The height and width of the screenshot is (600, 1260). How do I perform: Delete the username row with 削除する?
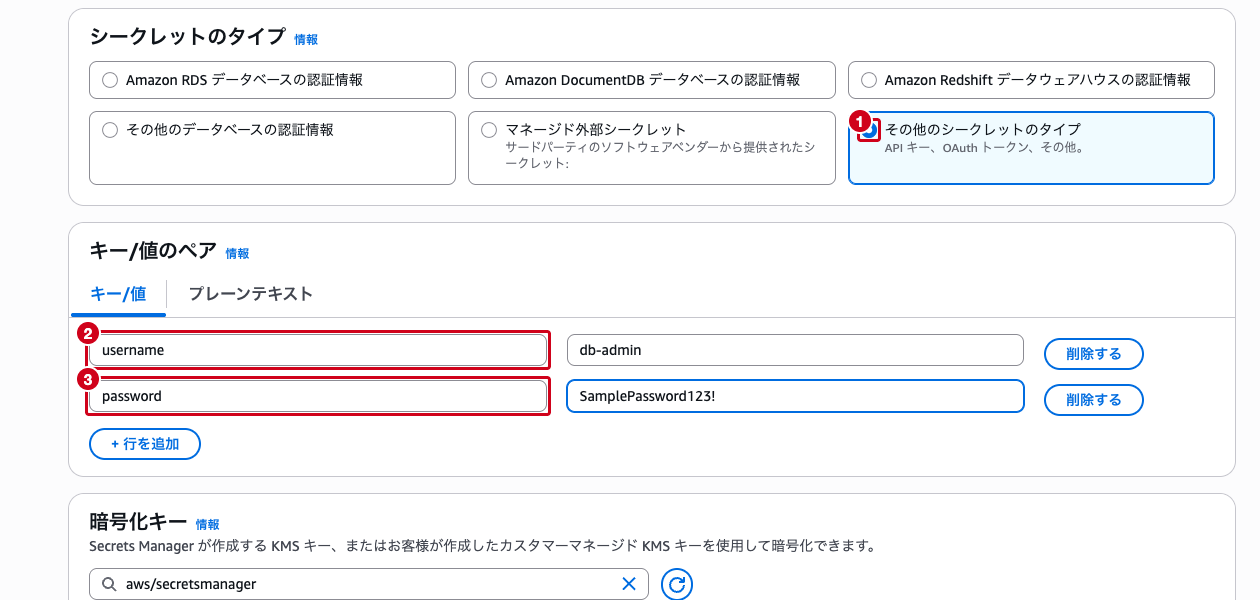pyautogui.click(x=1094, y=354)
